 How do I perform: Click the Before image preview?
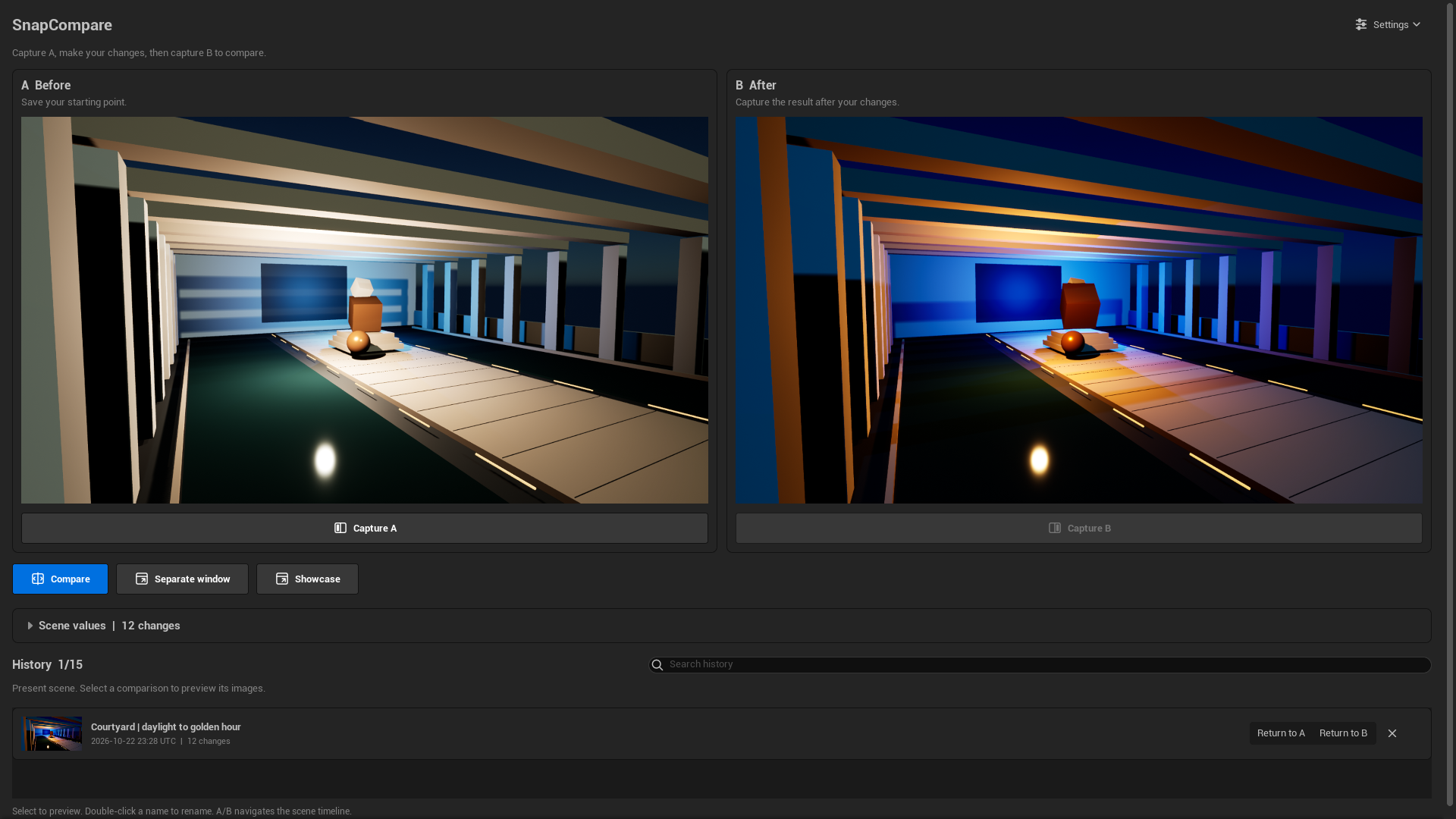pos(365,310)
